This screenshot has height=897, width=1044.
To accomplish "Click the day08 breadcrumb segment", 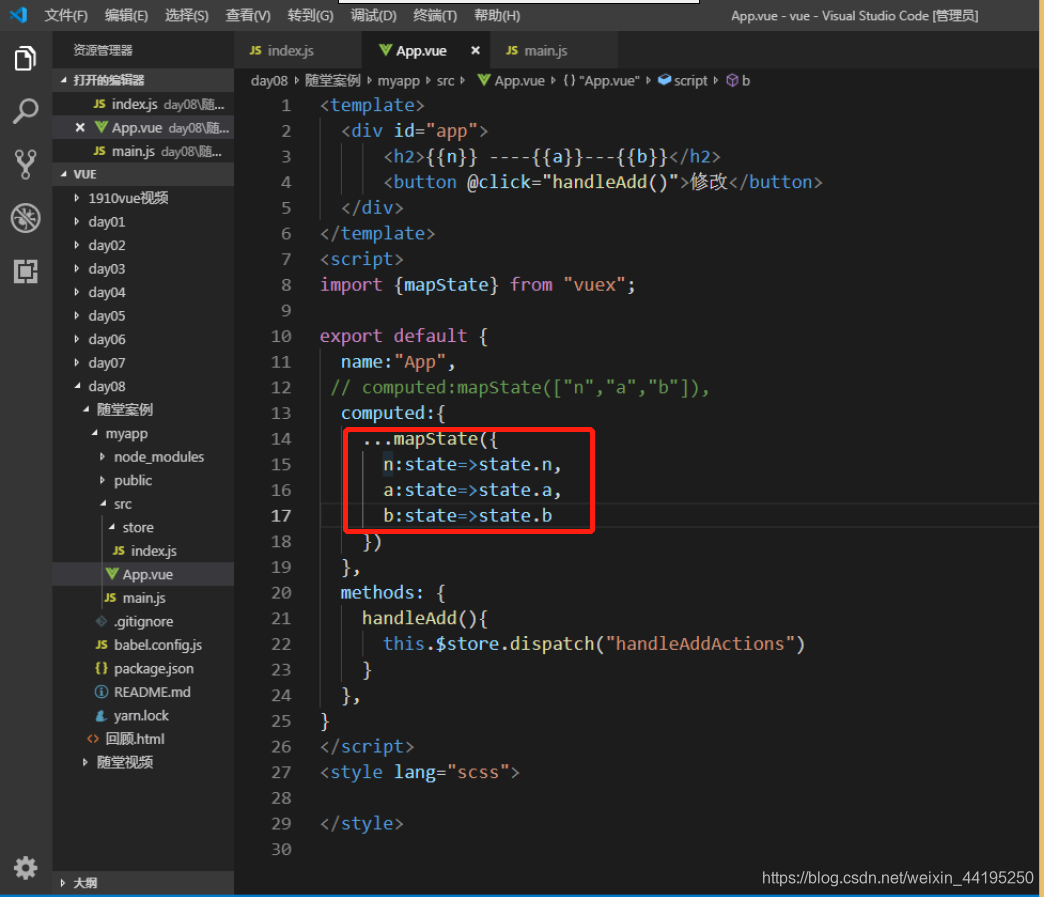I will coord(269,81).
